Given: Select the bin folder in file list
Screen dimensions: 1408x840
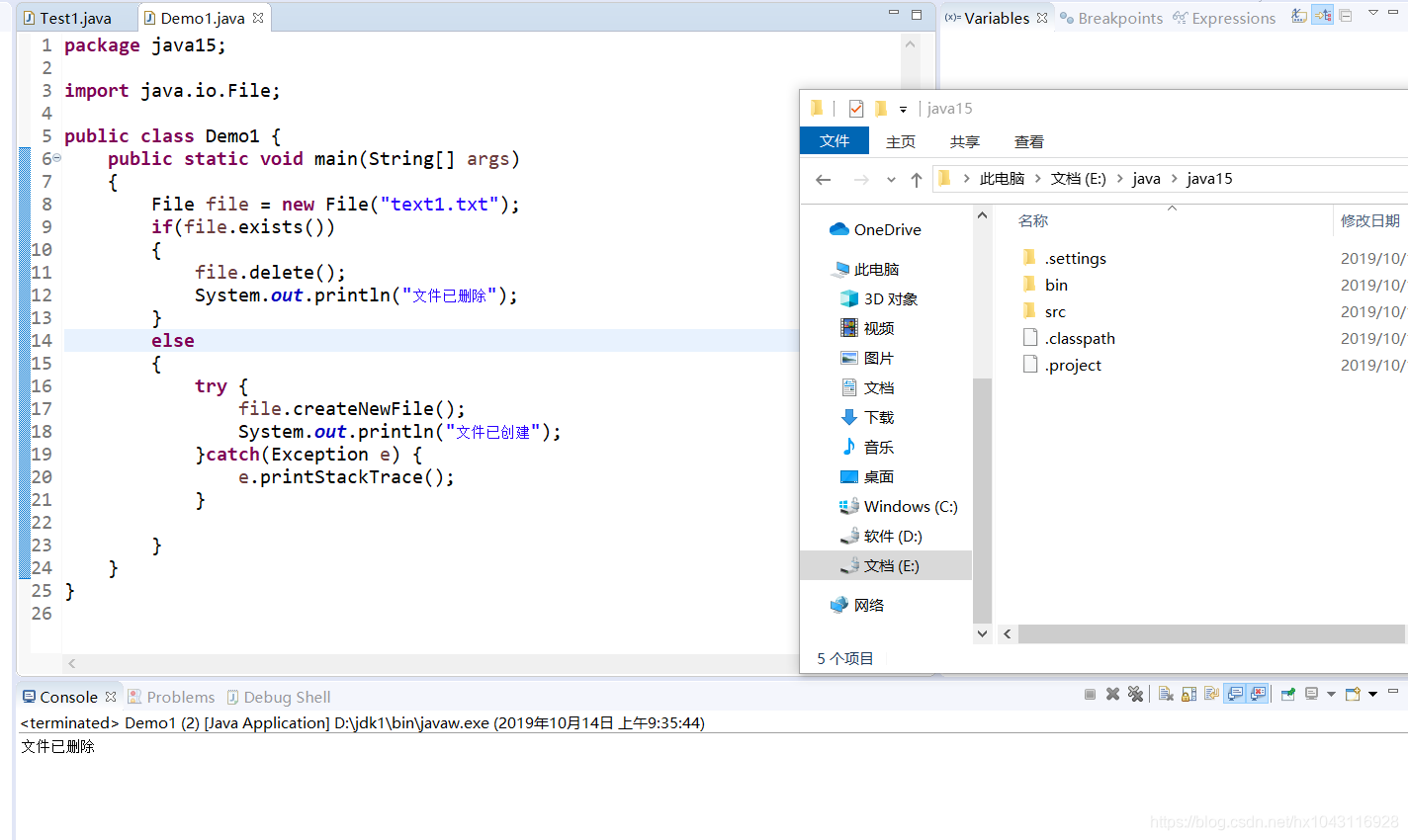Looking at the screenshot, I should [x=1044, y=285].
